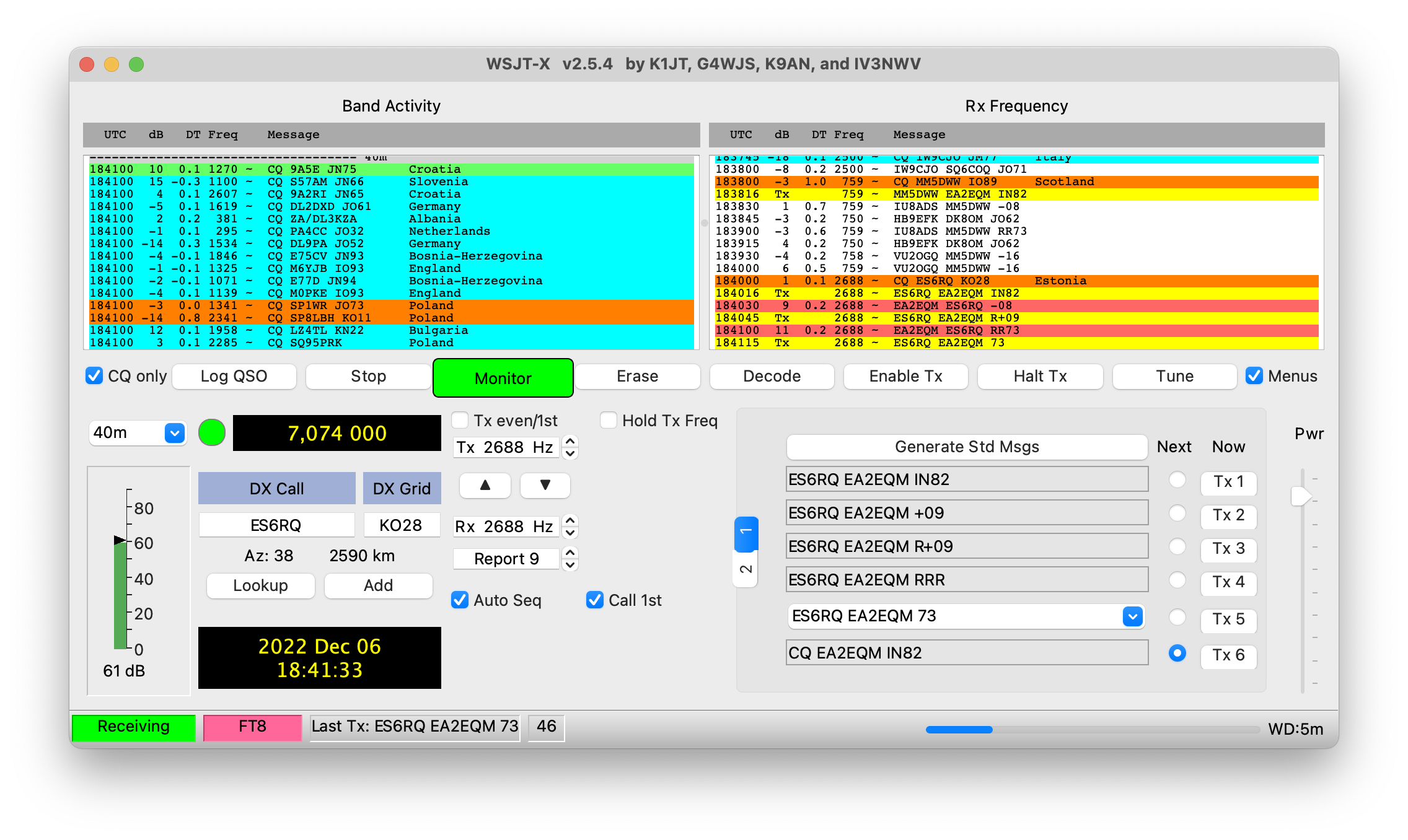The image size is (1408, 840).
Task: Select the Tx 3 Next radio button
Action: pos(1177,547)
